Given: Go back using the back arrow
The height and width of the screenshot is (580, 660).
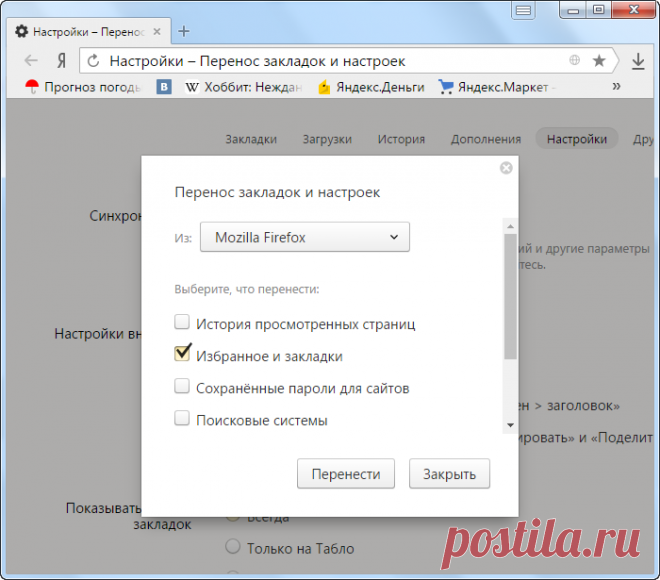Looking at the screenshot, I should (31, 61).
